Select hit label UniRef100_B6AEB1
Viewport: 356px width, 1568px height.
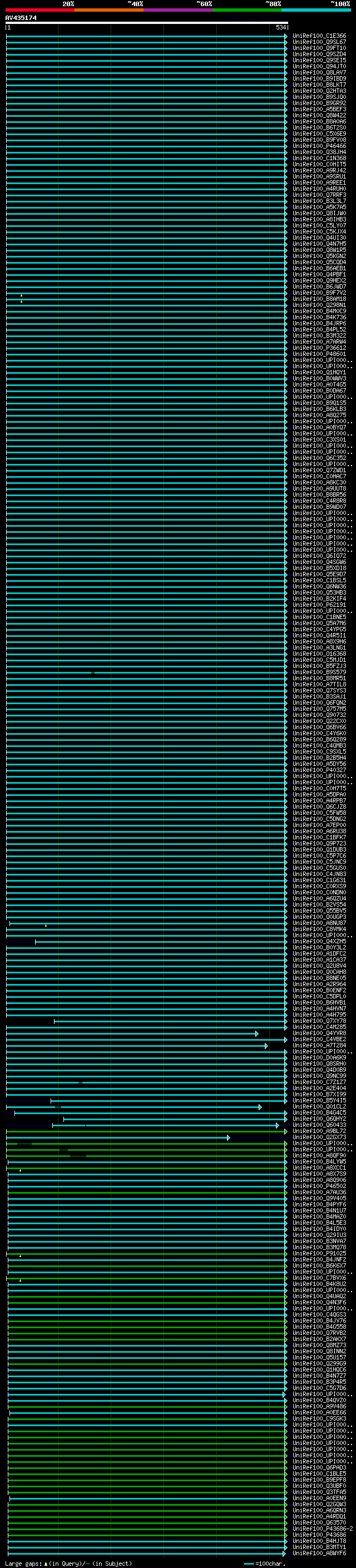(319, 269)
